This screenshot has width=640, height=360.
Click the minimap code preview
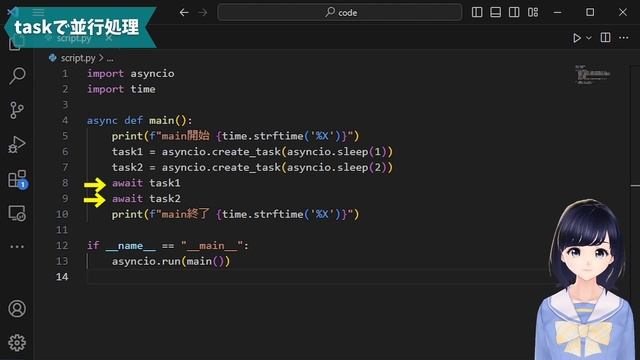coord(592,74)
